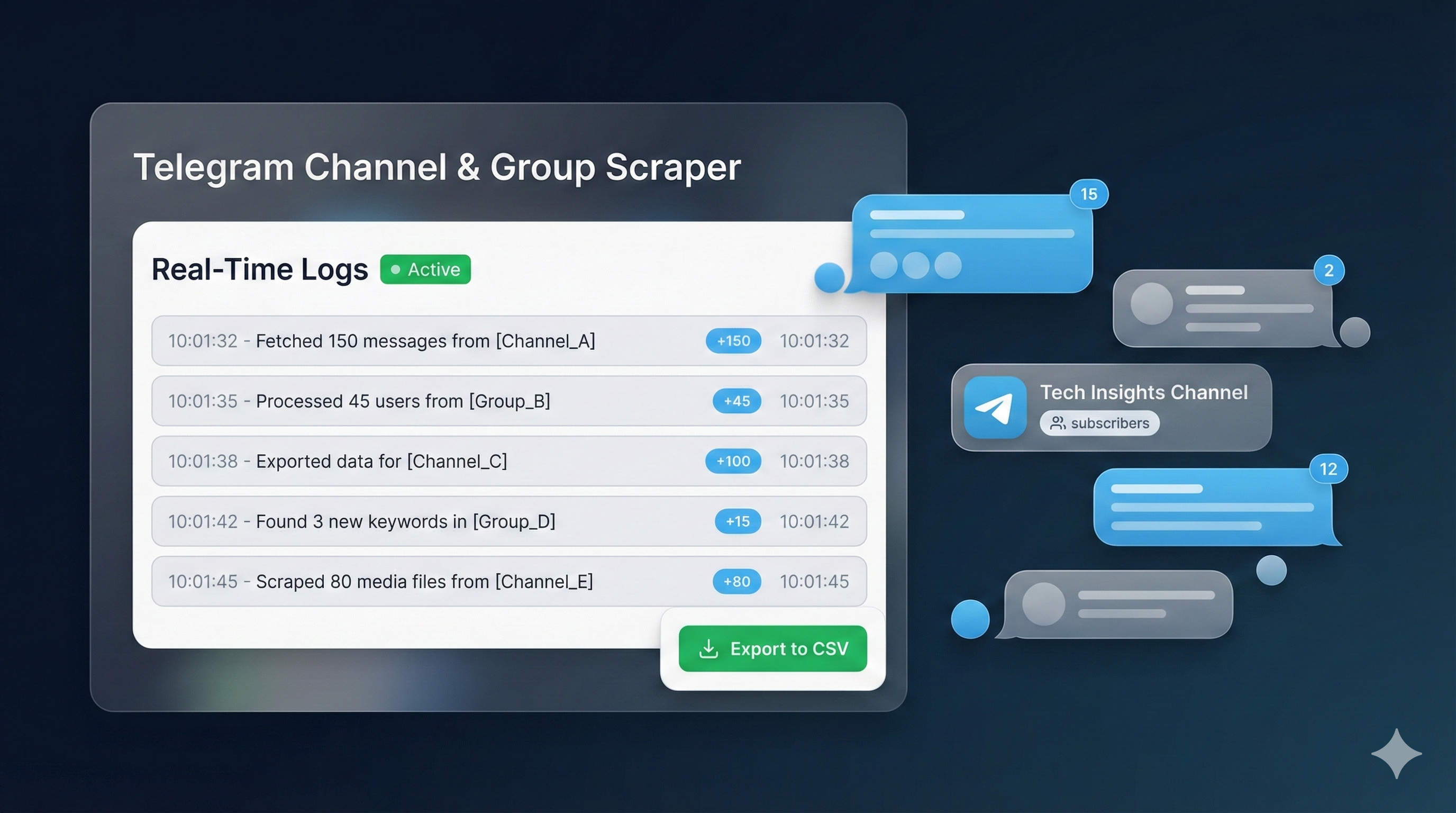Select the sparkle icon in bottom right corner
Image resolution: width=1456 pixels, height=813 pixels.
1397,753
